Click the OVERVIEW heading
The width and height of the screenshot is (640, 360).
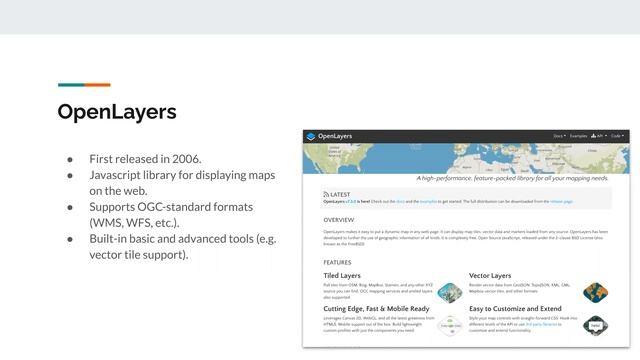pos(339,220)
